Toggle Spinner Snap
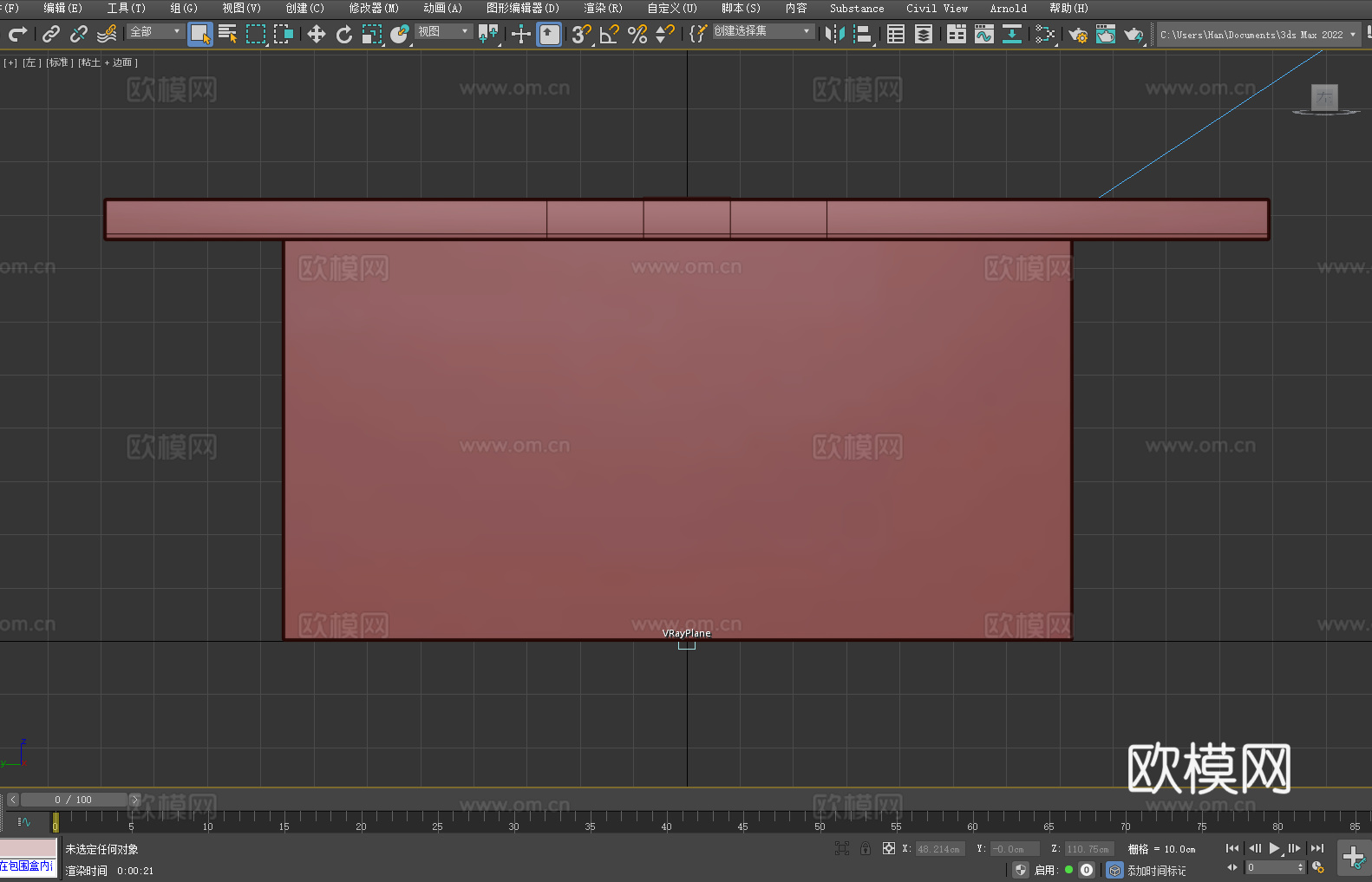The image size is (1372, 882). point(665,34)
